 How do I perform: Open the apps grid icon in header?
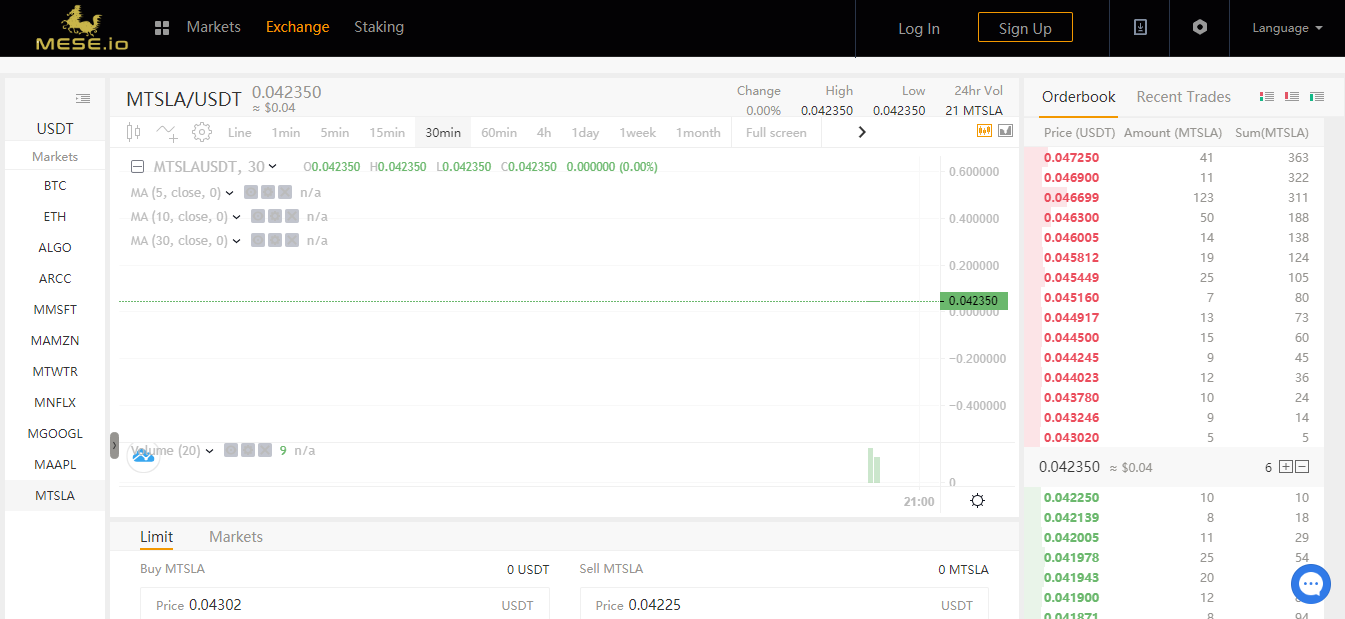click(x=162, y=28)
